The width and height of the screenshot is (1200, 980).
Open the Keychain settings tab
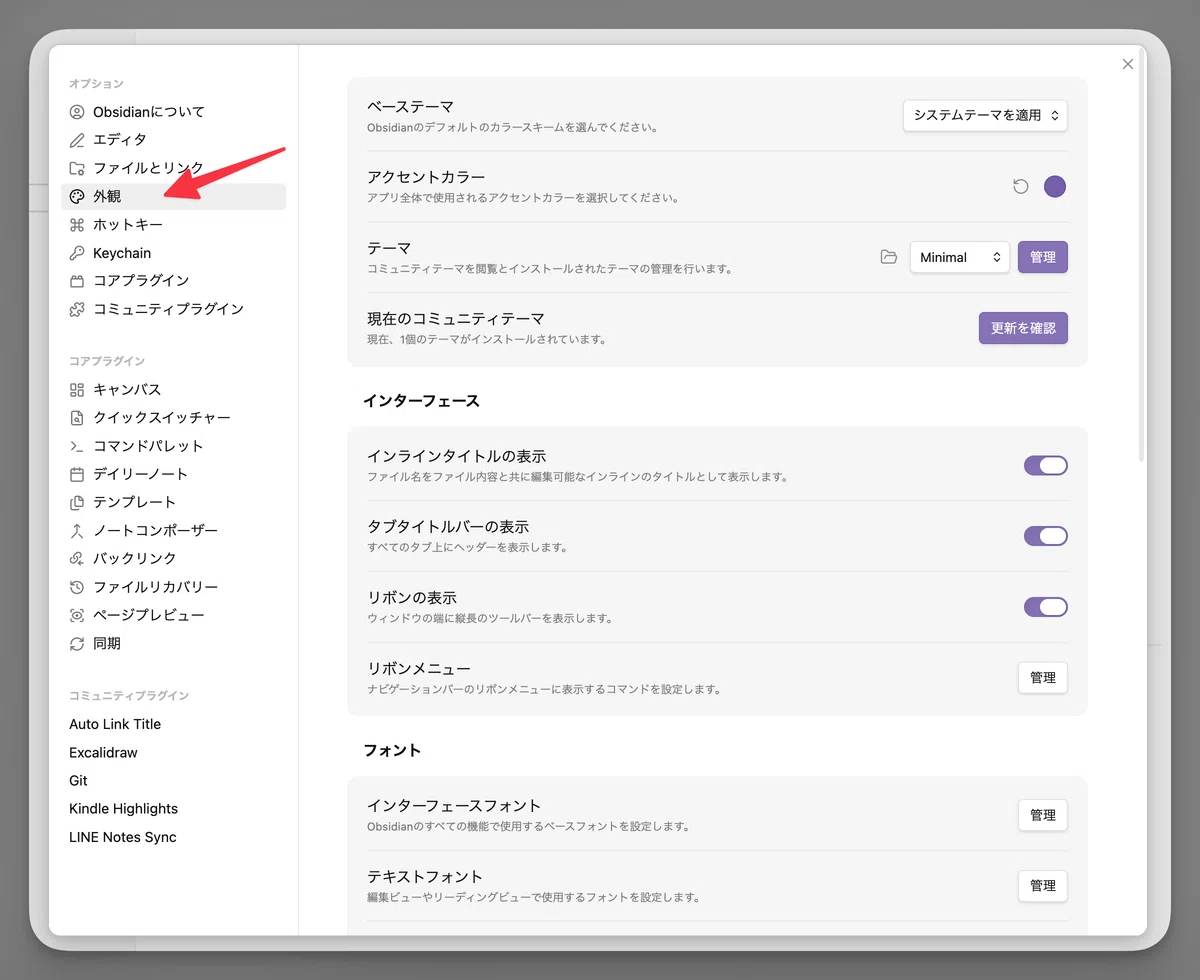pyautogui.click(x=173, y=253)
